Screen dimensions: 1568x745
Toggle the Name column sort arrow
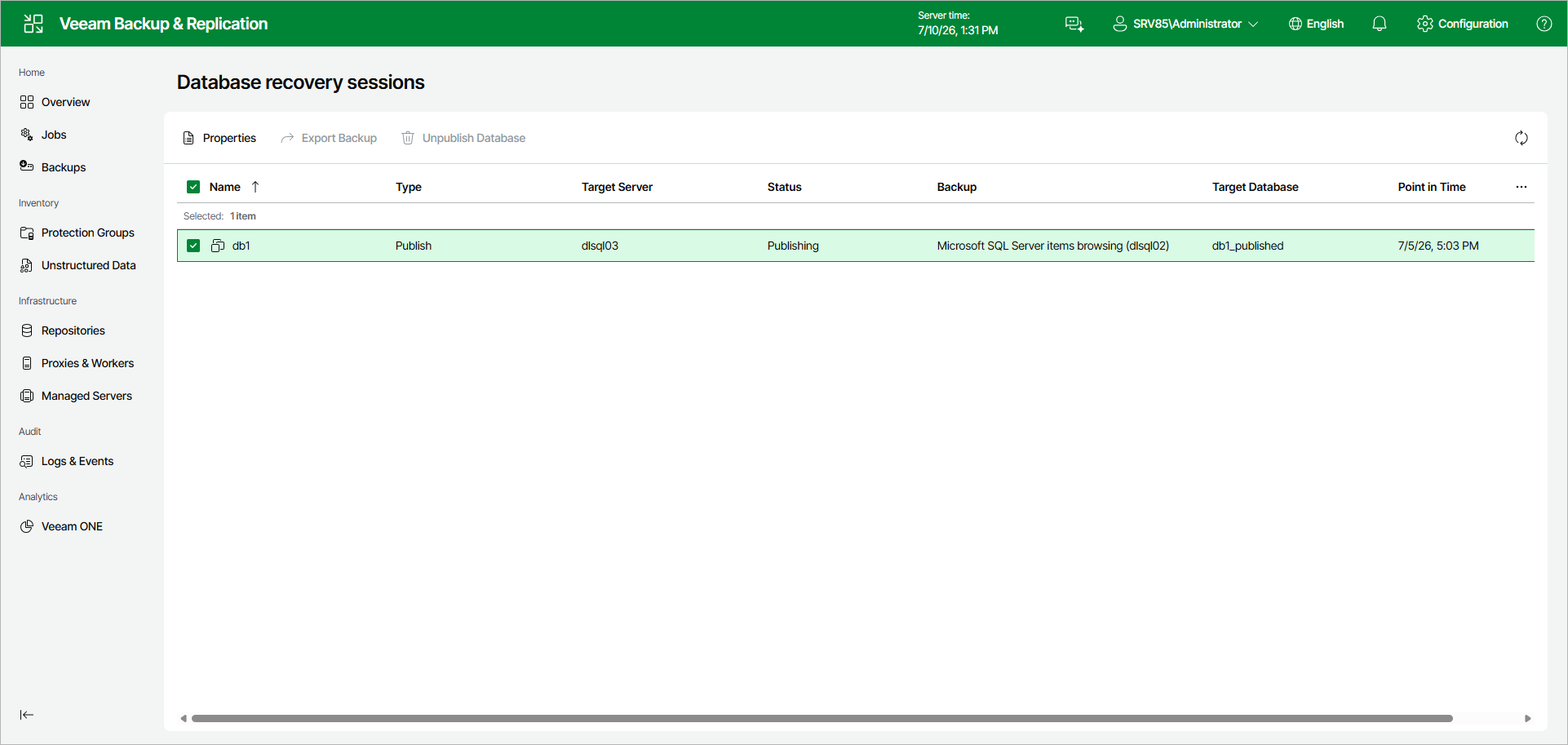255,187
